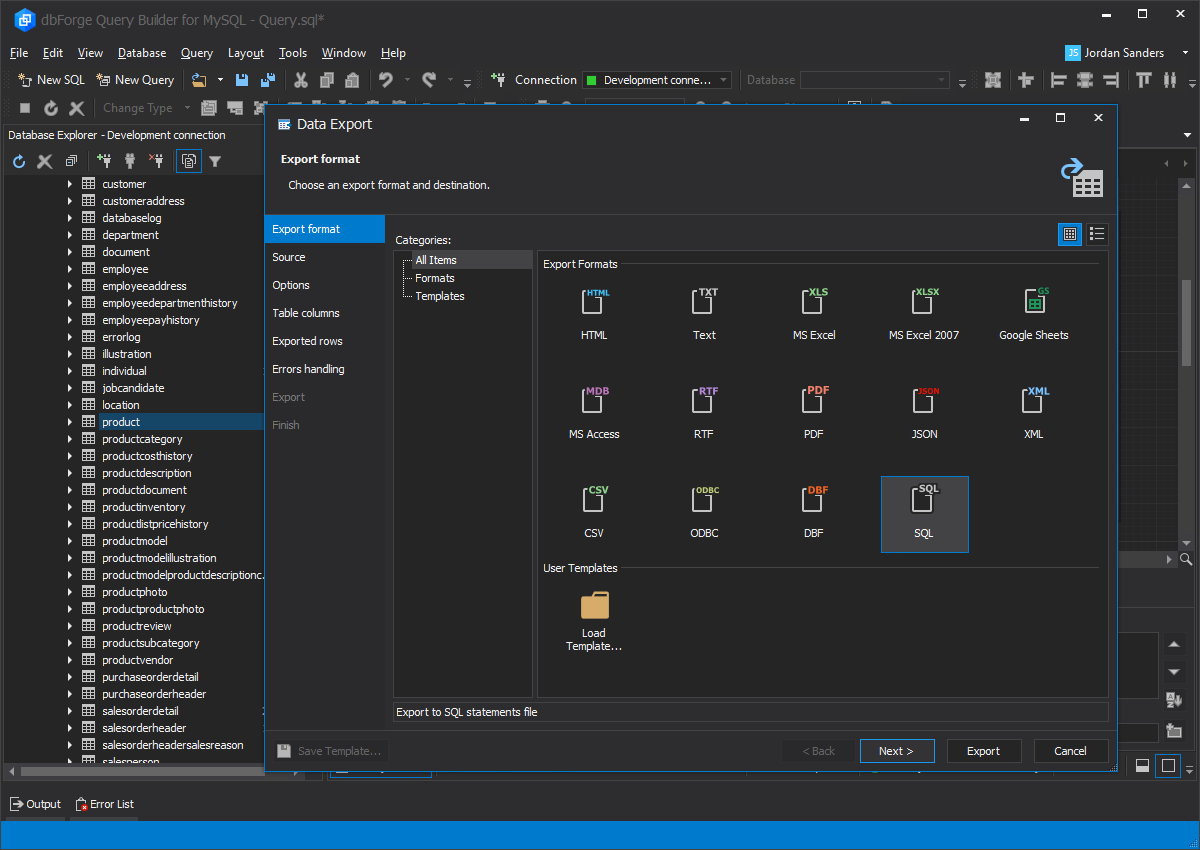Cut selection with the scissors icon

tap(300, 80)
